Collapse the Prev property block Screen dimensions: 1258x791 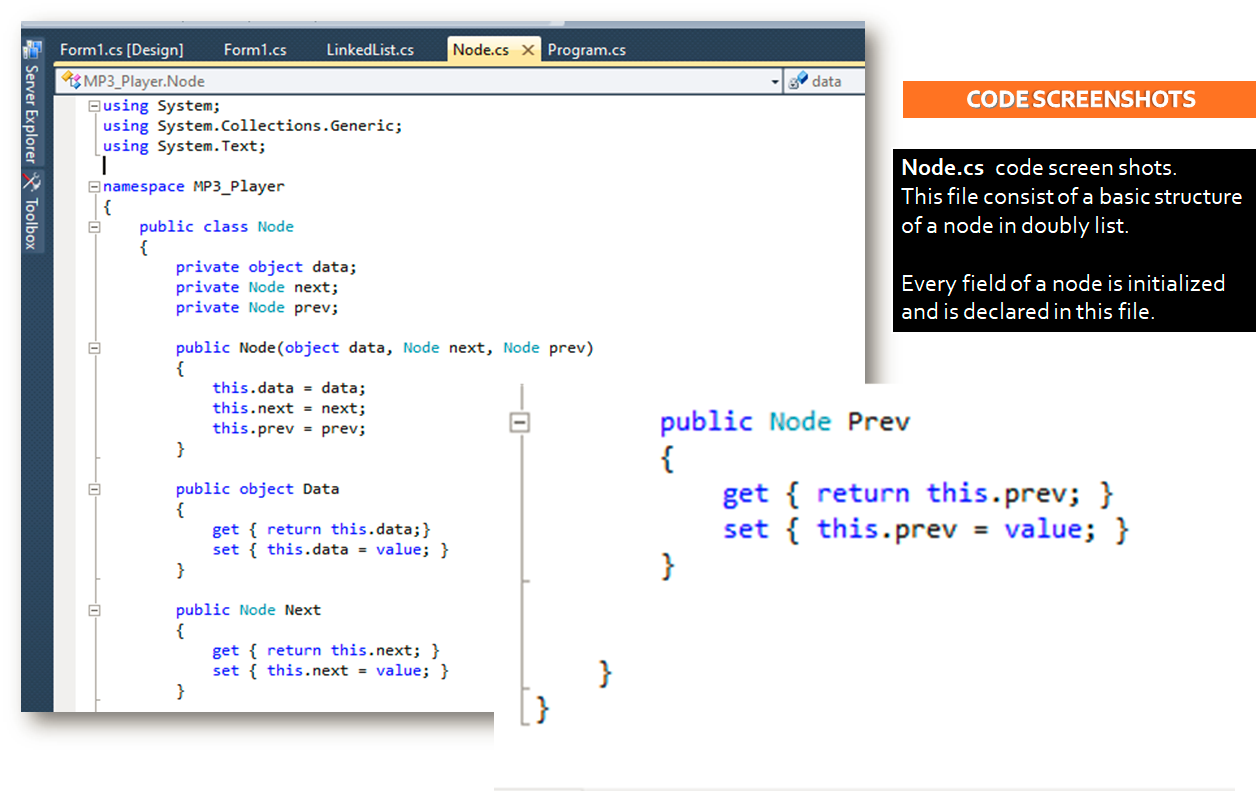[518, 423]
